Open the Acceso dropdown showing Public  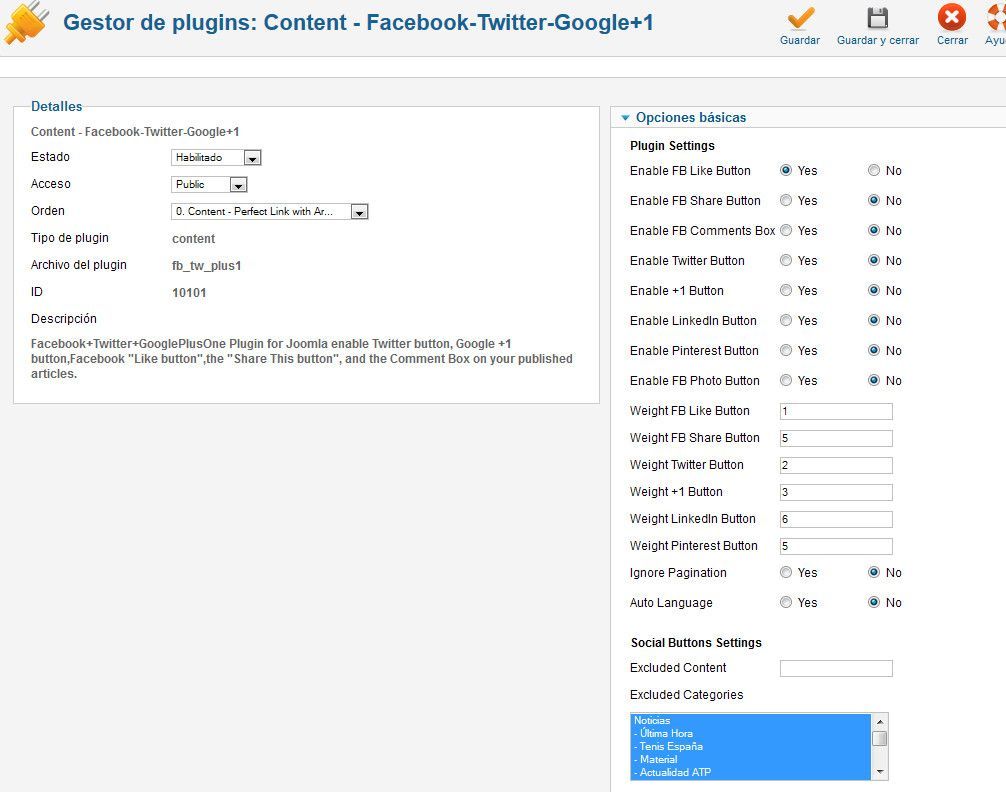coord(209,184)
